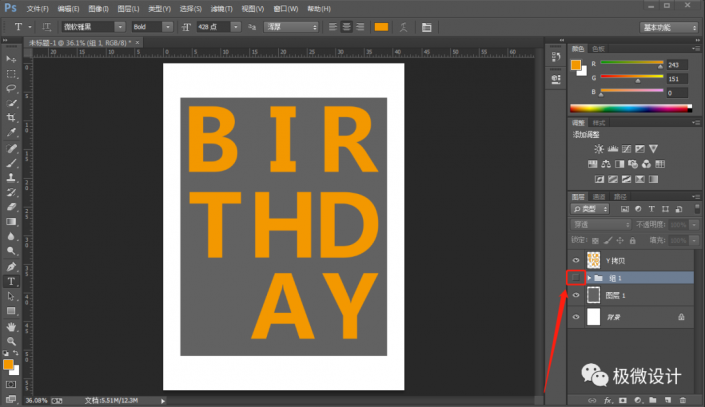This screenshot has width=705, height=407.
Task: Switch to the 色板 panel tab
Action: coord(599,47)
